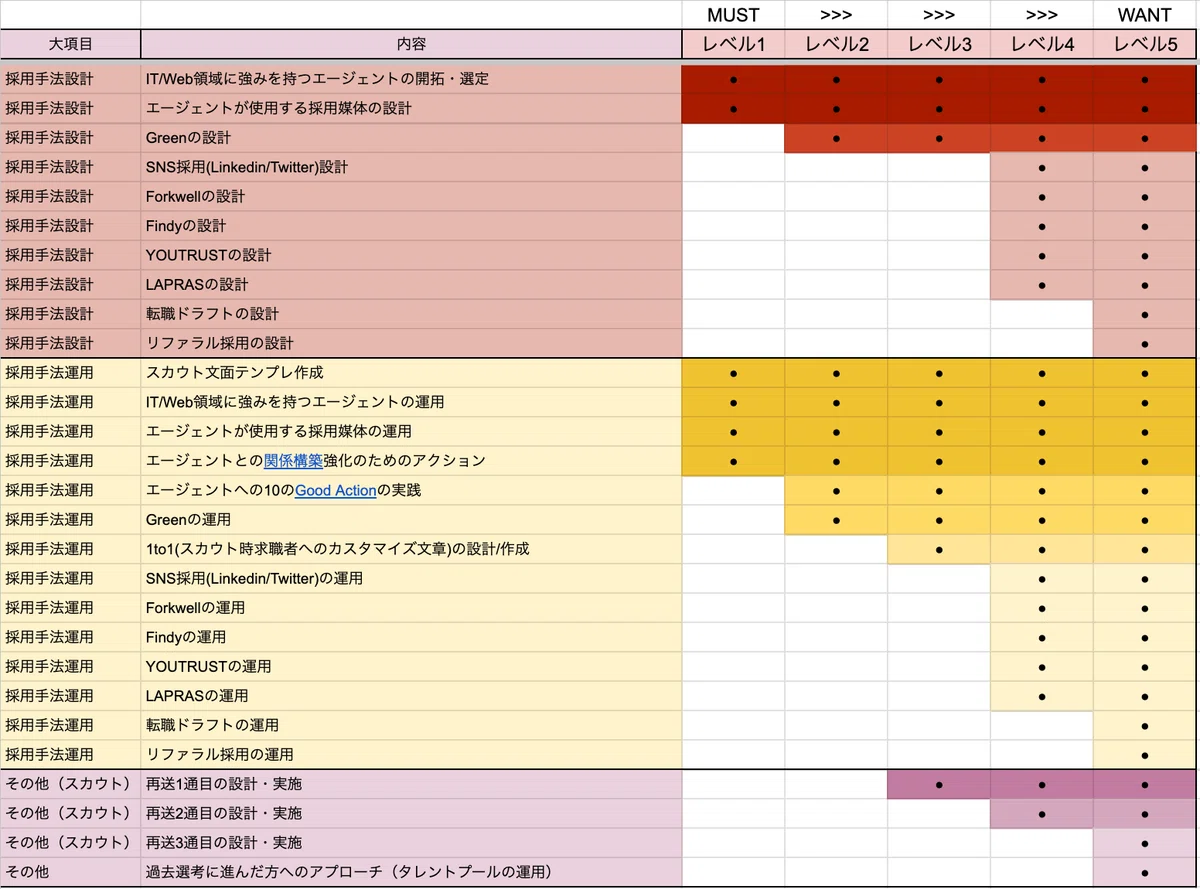The width and height of the screenshot is (1200, 889).
Task: Select the 'SNS採用(Linkedin/Twitter)の運用' cell
Action: (411, 578)
